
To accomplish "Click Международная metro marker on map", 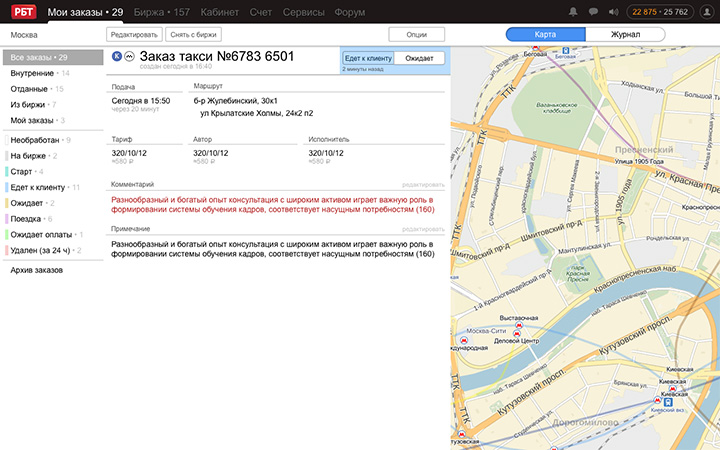I will [464, 340].
